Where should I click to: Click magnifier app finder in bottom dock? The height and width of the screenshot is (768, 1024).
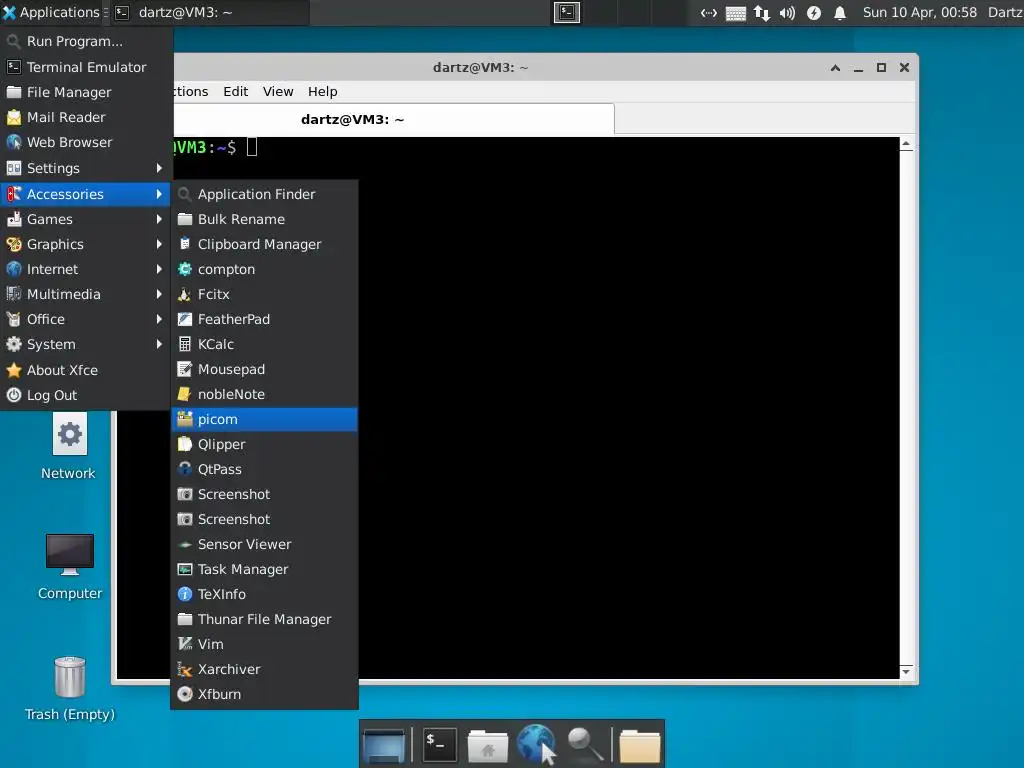pyautogui.click(x=584, y=744)
